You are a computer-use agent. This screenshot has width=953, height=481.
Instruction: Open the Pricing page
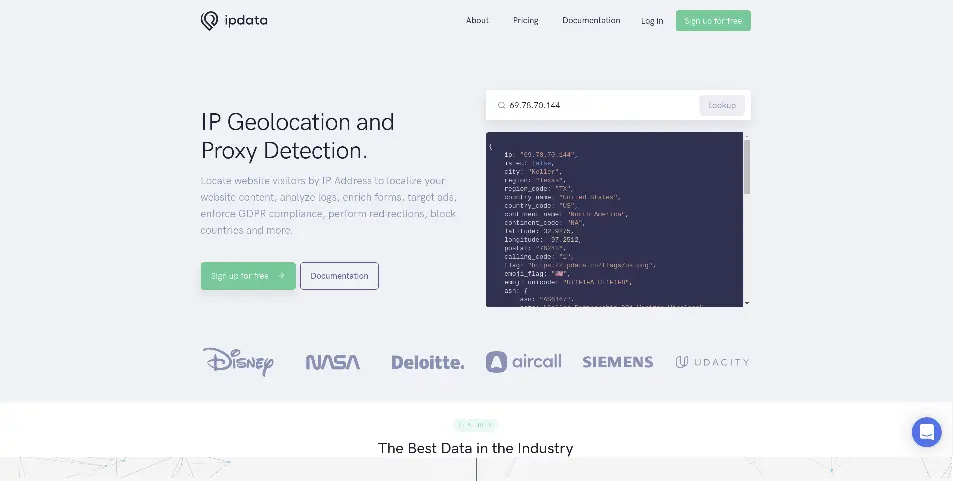coord(526,21)
